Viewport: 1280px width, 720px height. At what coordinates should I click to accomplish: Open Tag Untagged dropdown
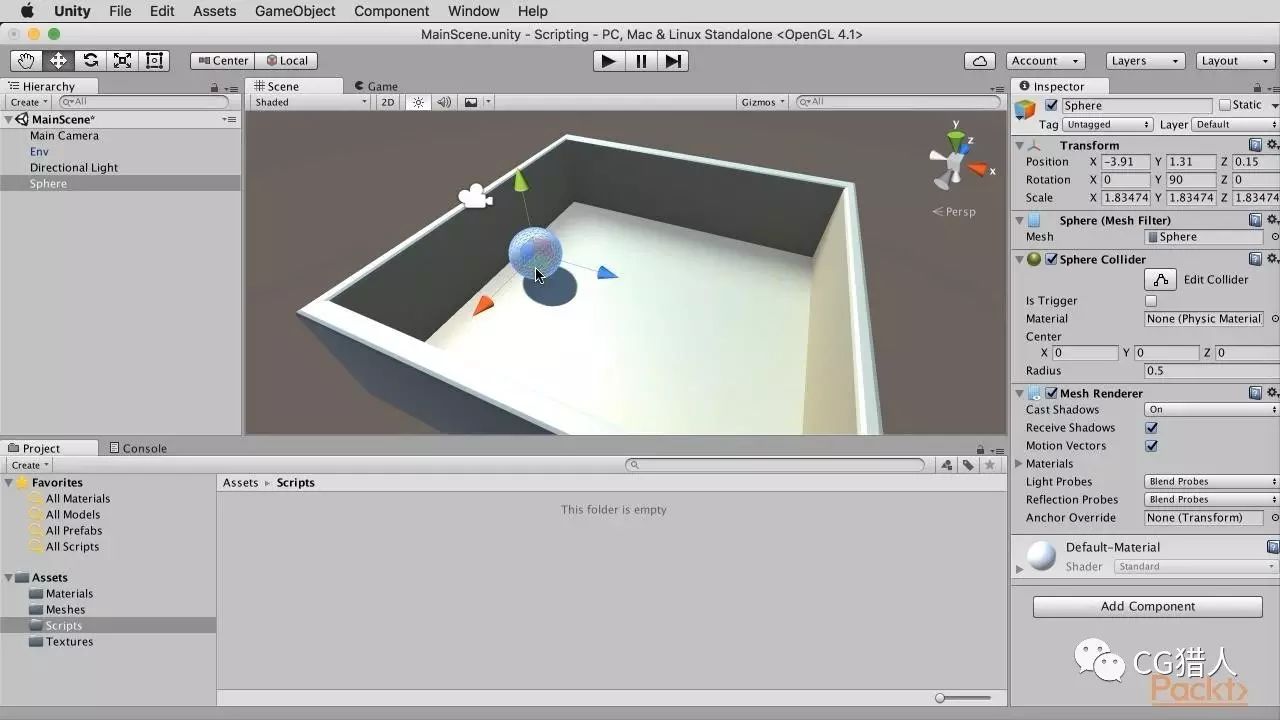pyautogui.click(x=1108, y=124)
